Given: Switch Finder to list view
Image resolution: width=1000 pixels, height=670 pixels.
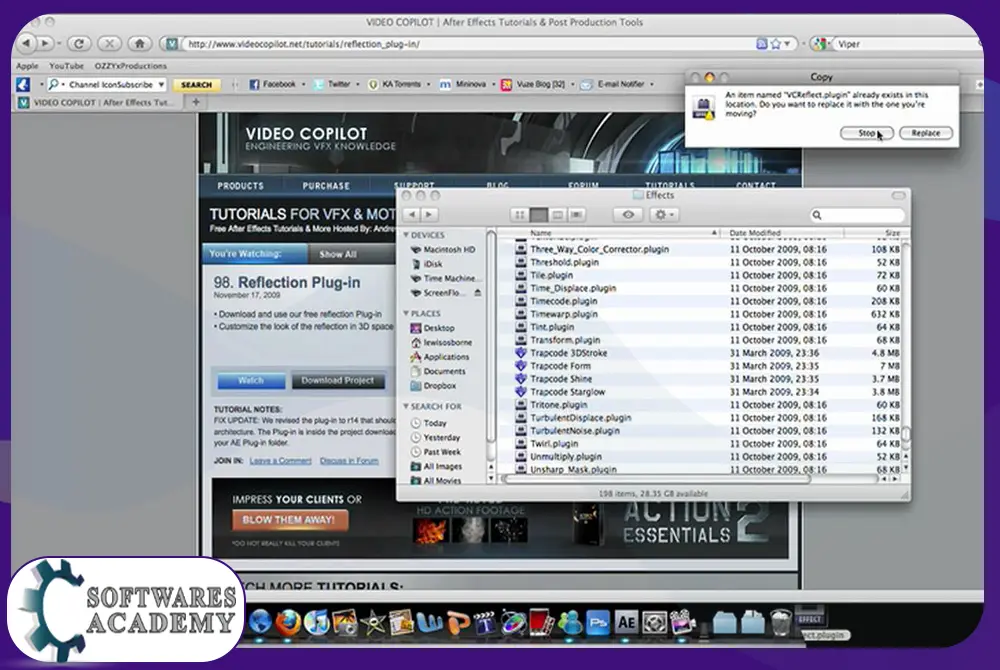Looking at the screenshot, I should click(x=539, y=215).
